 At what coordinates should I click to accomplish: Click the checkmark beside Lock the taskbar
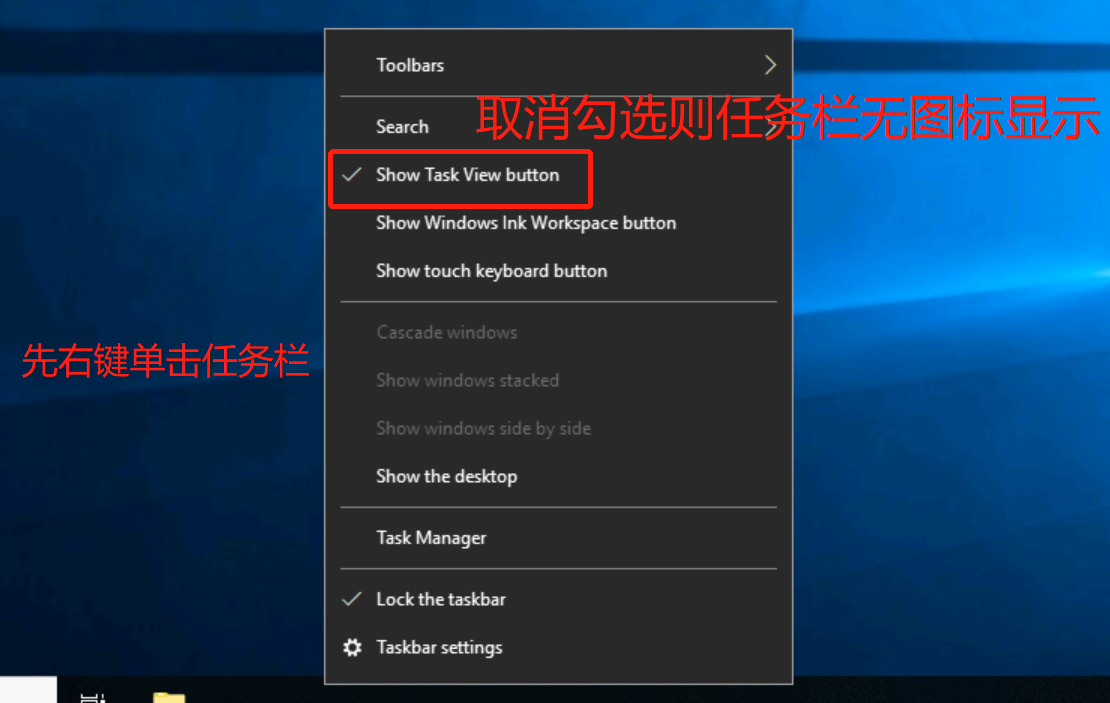351,599
